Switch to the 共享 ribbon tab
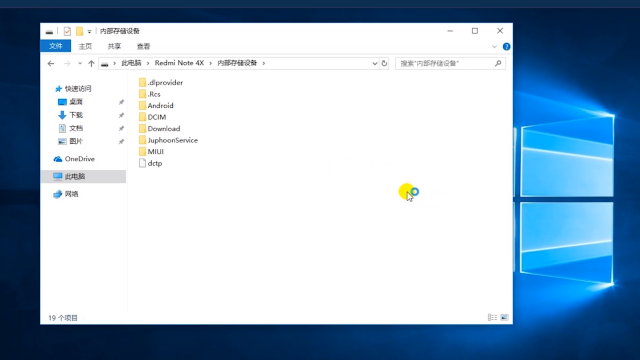This screenshot has width=640, height=360. point(114,46)
